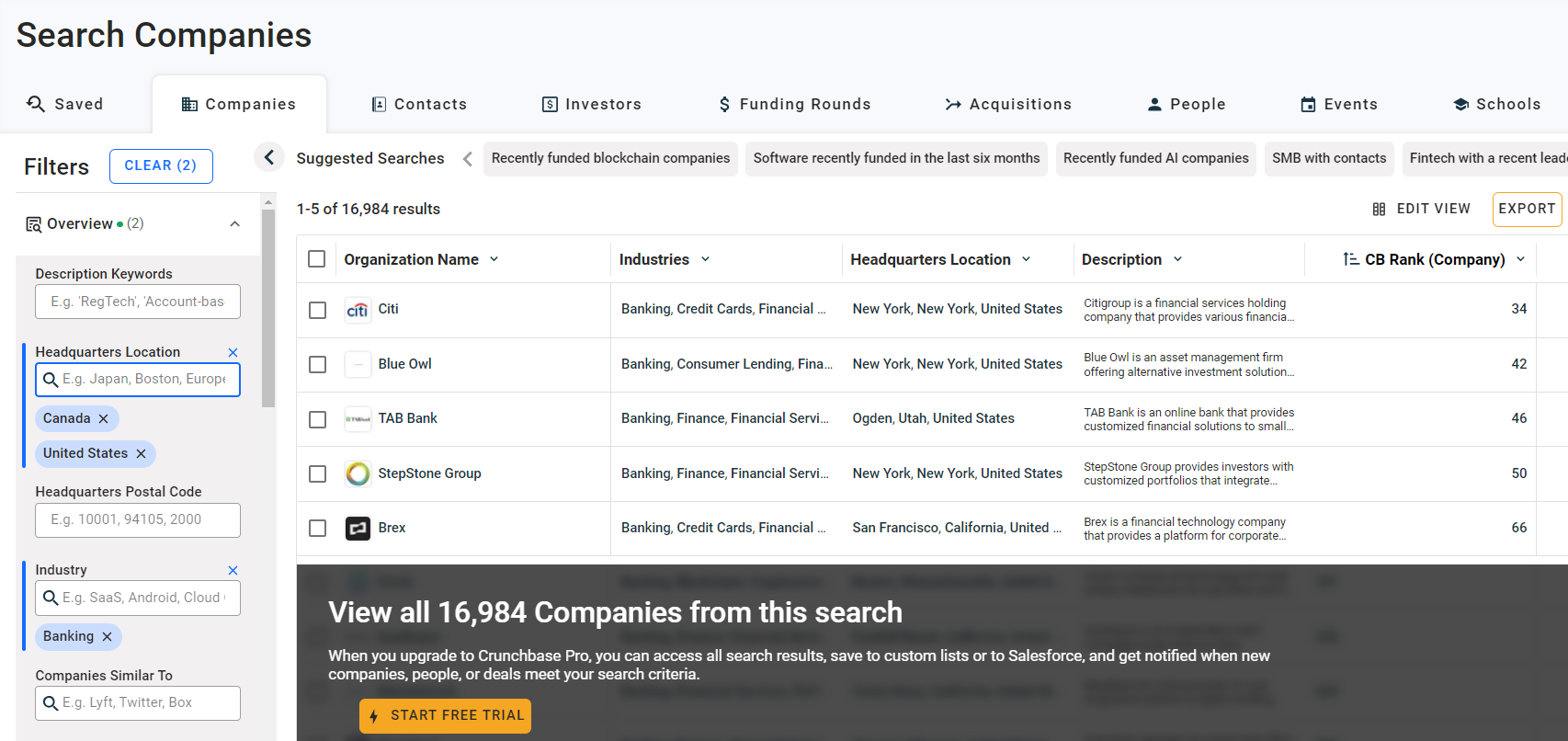Click the CB Rank sort order icon
This screenshot has width=1568, height=741.
(1350, 259)
